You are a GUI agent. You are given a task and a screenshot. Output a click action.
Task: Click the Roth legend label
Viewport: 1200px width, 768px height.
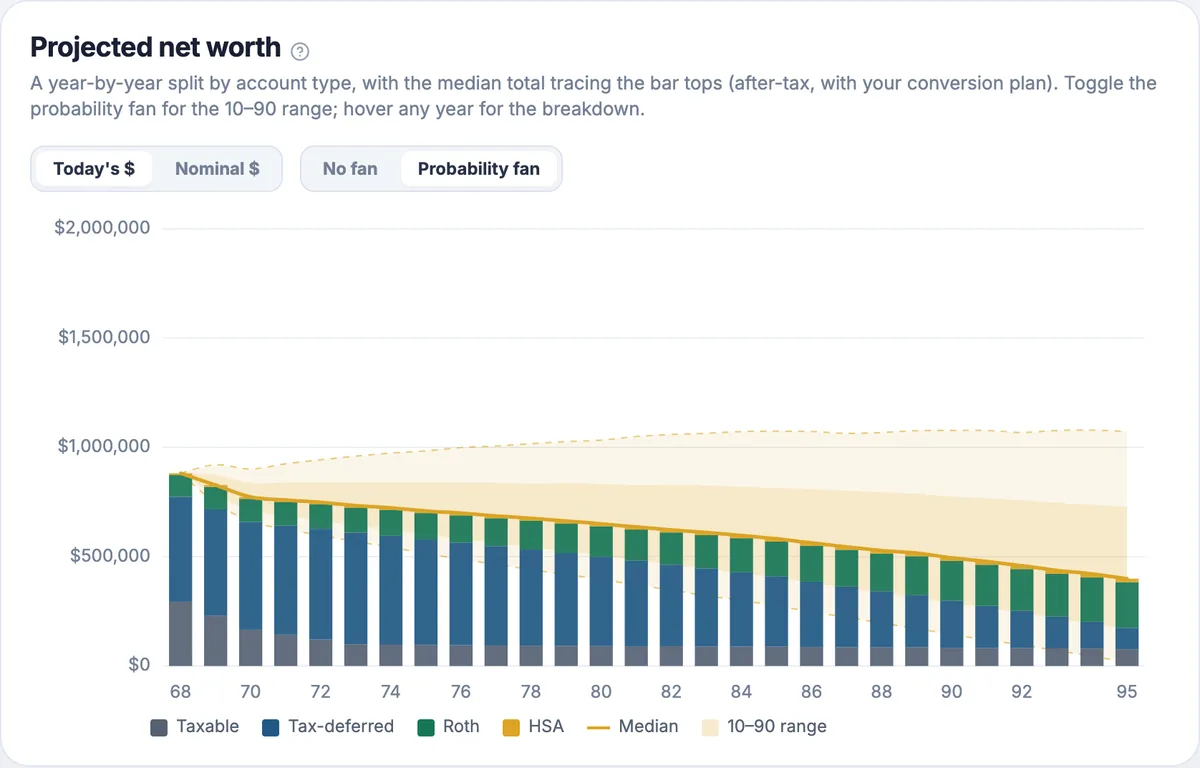tap(461, 727)
